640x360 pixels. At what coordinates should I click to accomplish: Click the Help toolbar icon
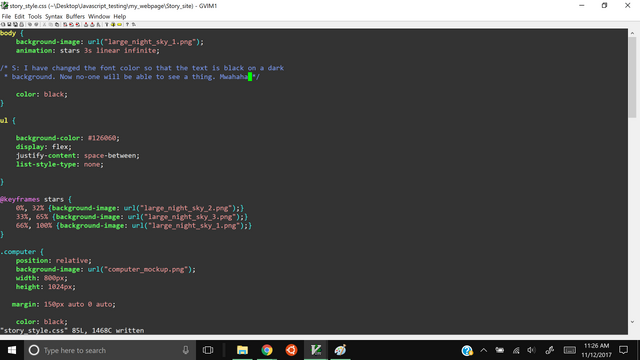click(x=127, y=24)
